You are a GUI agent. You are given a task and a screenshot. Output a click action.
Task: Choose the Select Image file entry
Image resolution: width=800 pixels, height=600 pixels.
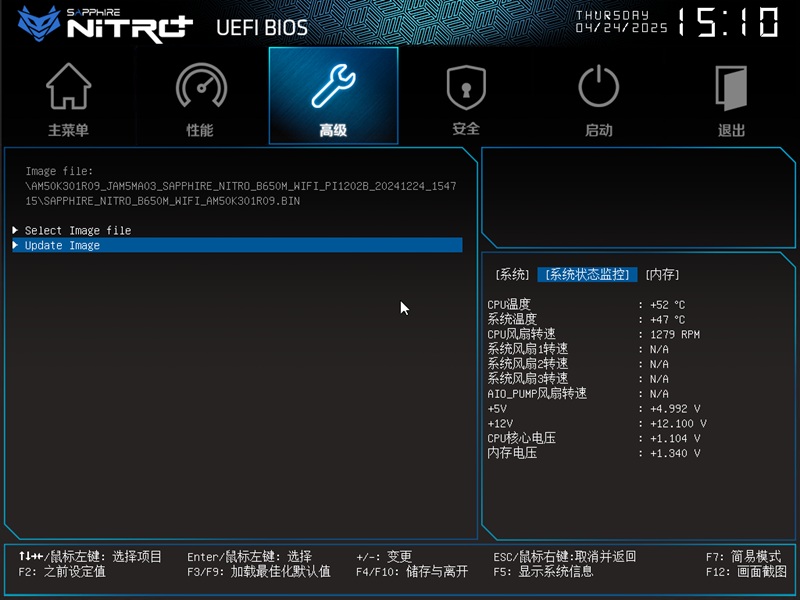[x=78, y=231]
